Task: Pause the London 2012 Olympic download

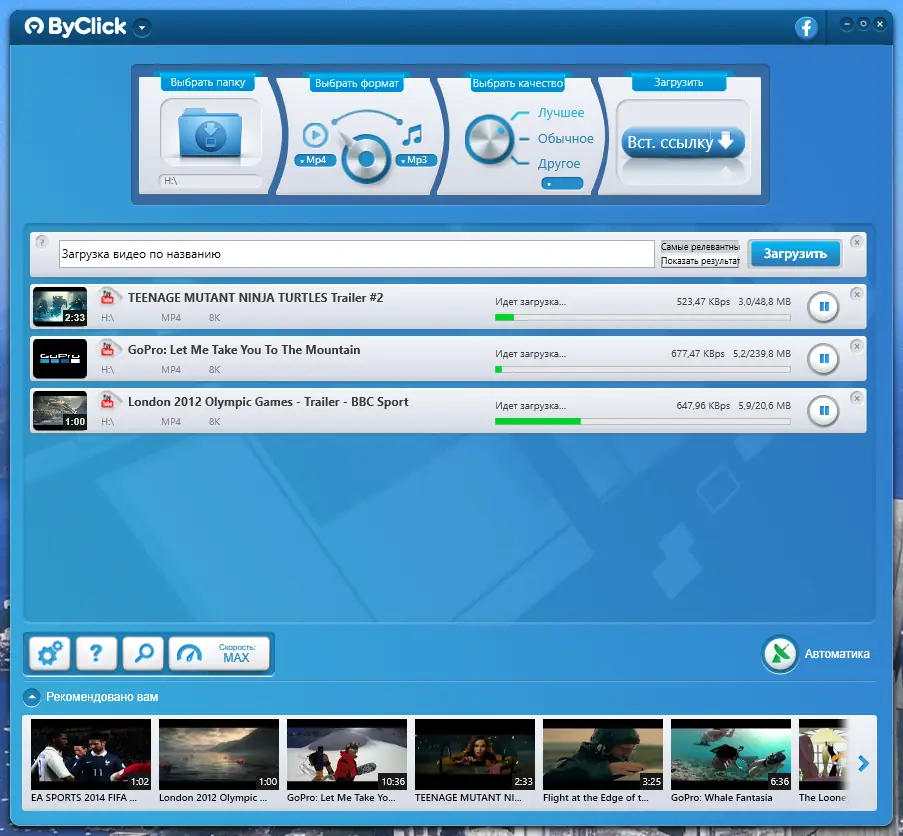Action: [824, 411]
